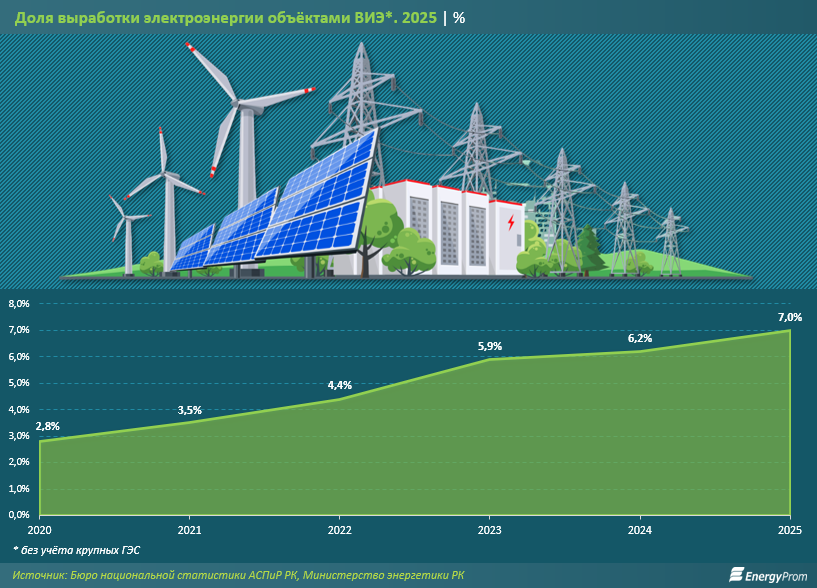
Task: Click the 8,0% y-axis label
Action: coord(19,304)
